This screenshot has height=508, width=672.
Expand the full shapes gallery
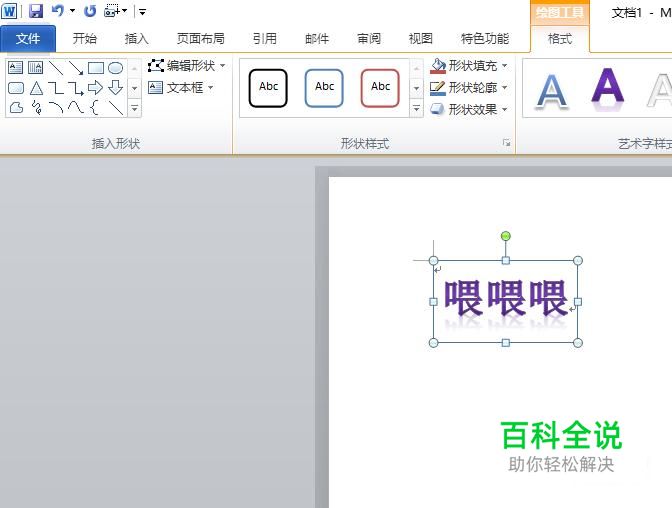[135, 108]
